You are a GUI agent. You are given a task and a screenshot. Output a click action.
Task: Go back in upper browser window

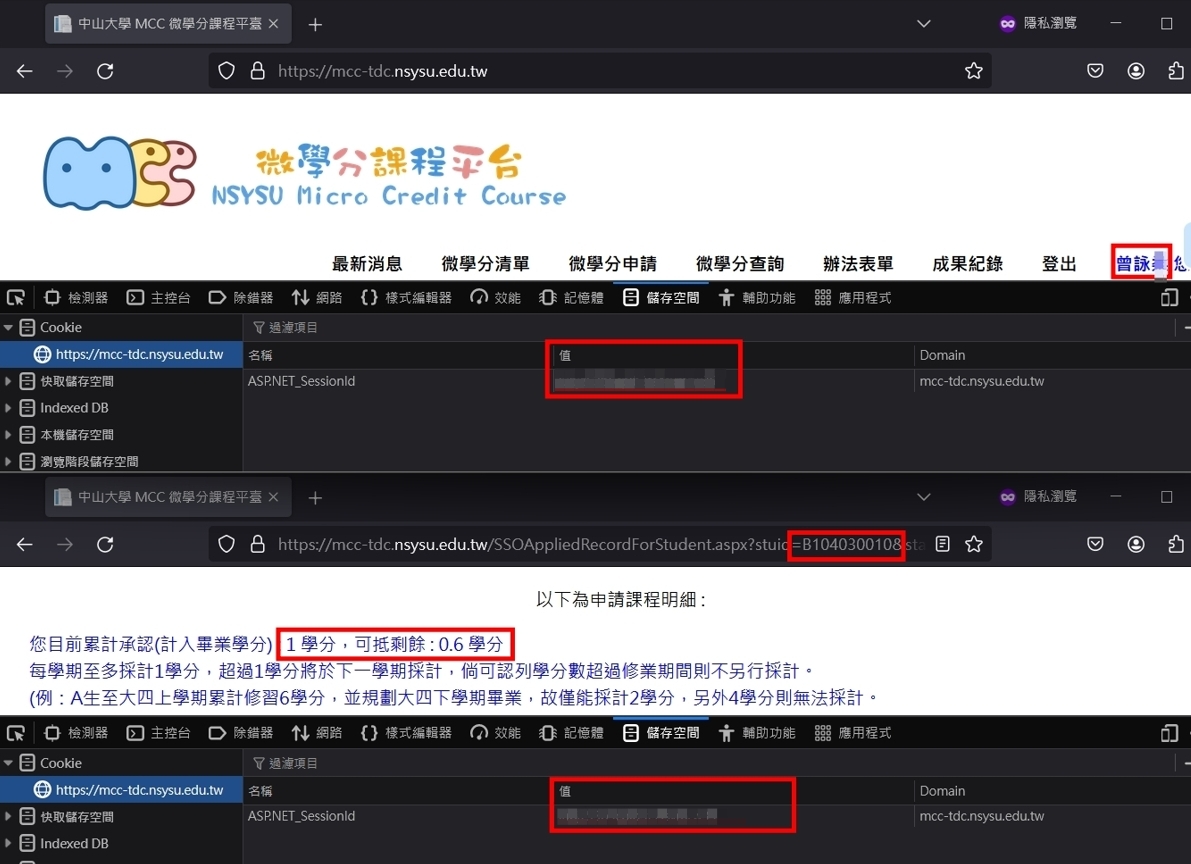pos(24,71)
